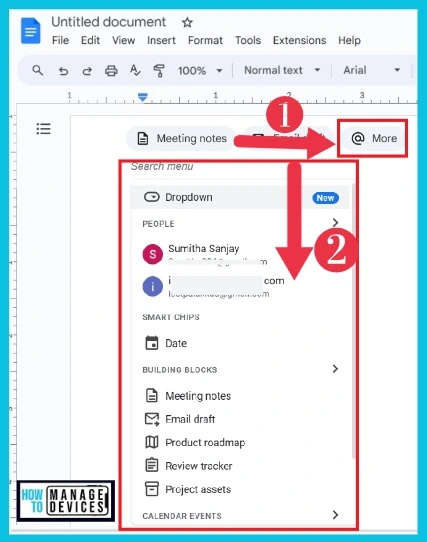Open the Insert menu
427x542 pixels.
coord(161,40)
